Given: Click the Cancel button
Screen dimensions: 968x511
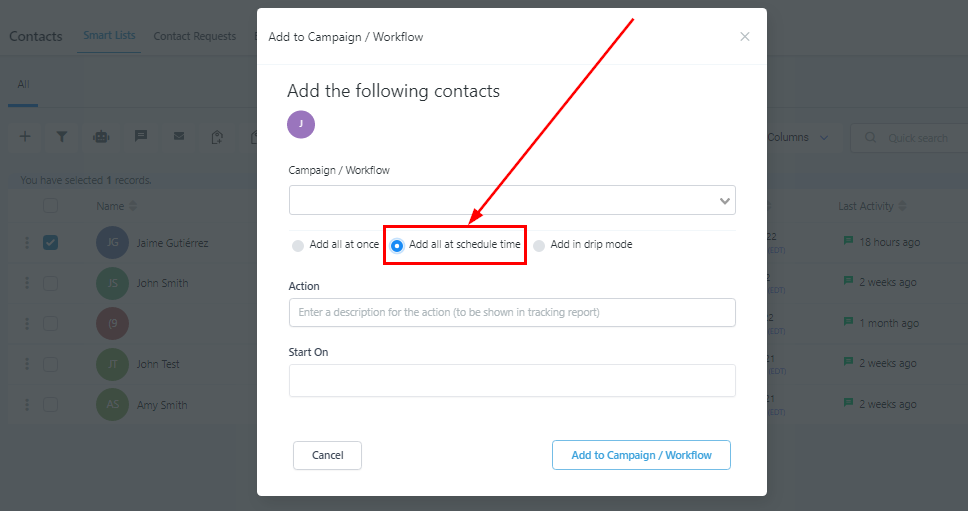Looking at the screenshot, I should (327, 455).
